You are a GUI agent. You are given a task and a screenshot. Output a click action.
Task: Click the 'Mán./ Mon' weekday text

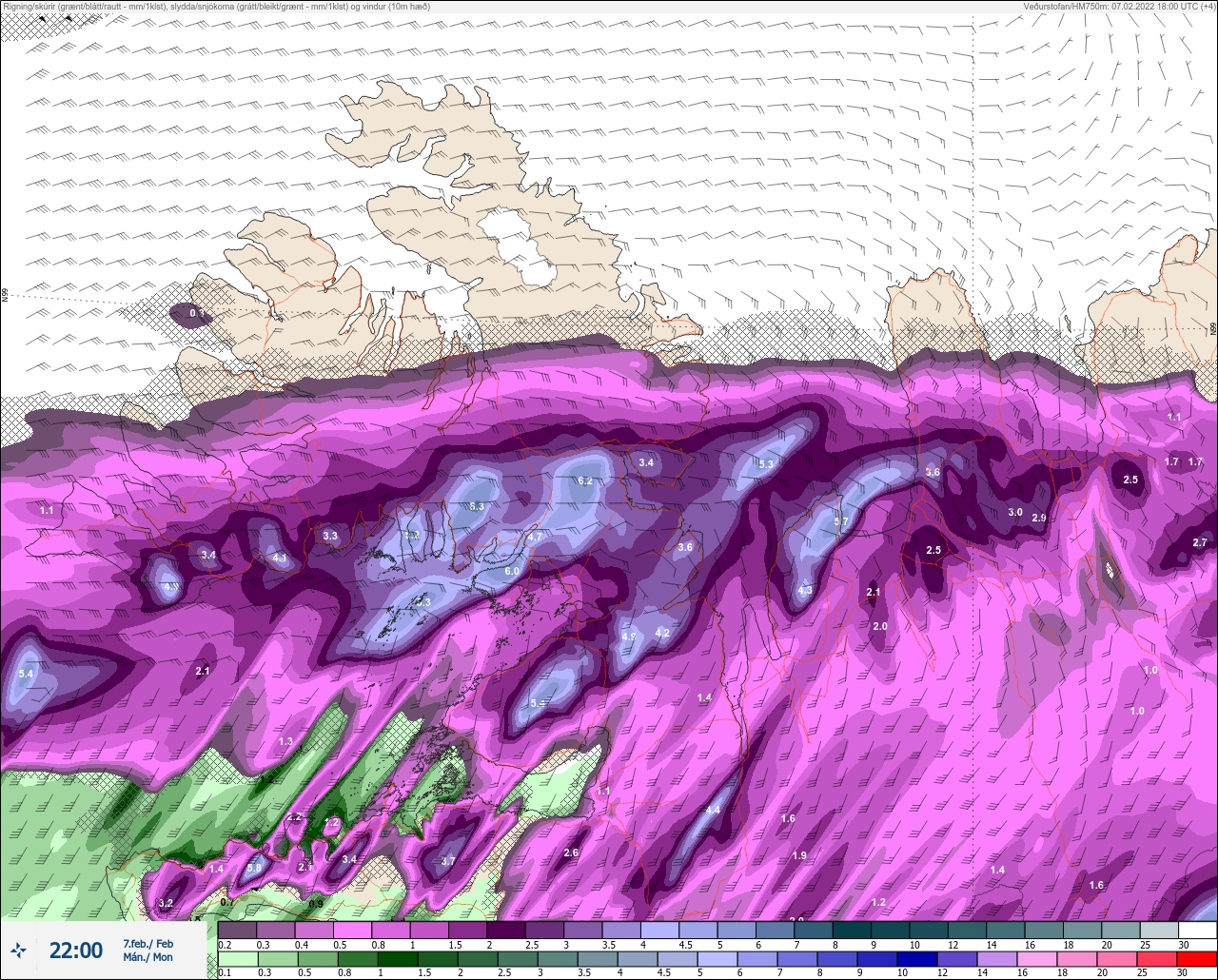(147, 957)
